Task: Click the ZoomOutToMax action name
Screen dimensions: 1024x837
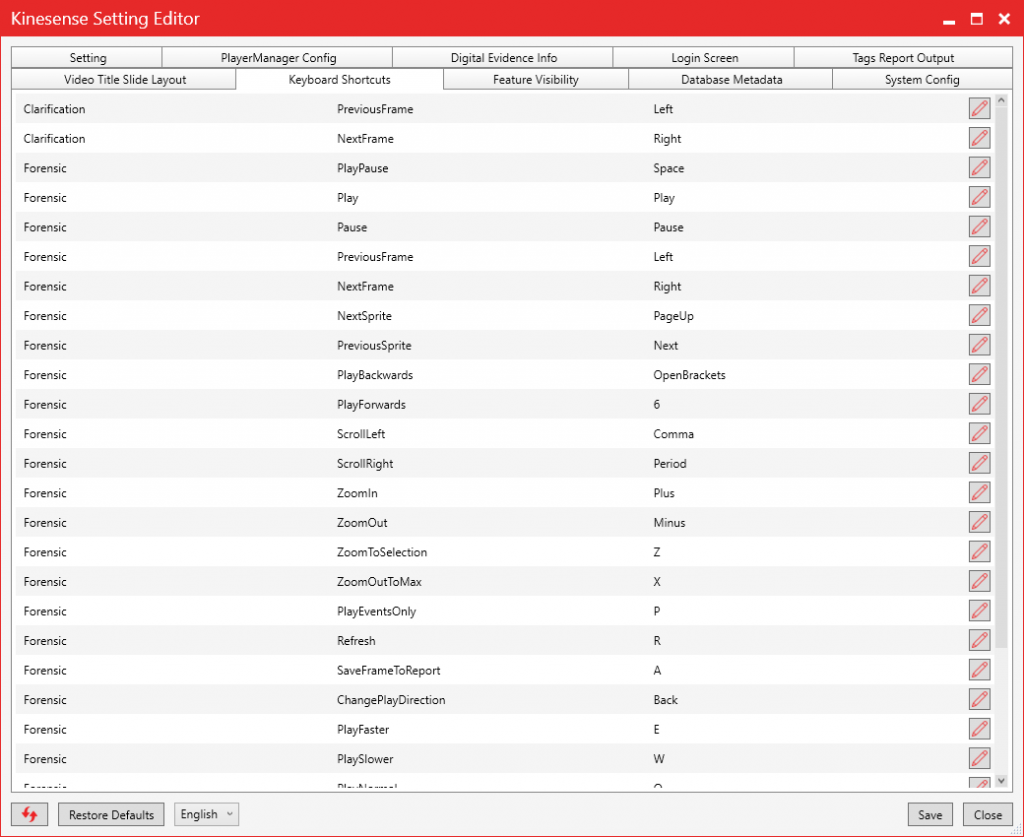Action: [379, 582]
